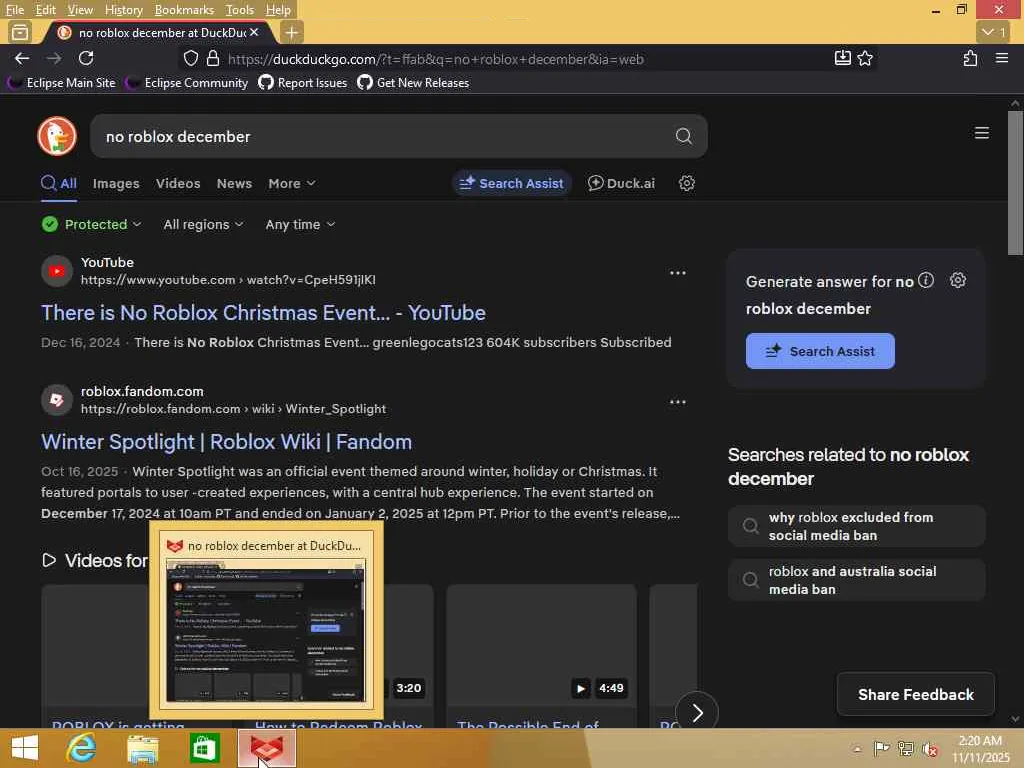Open the File menu
The height and width of the screenshot is (768, 1024).
[14, 10]
